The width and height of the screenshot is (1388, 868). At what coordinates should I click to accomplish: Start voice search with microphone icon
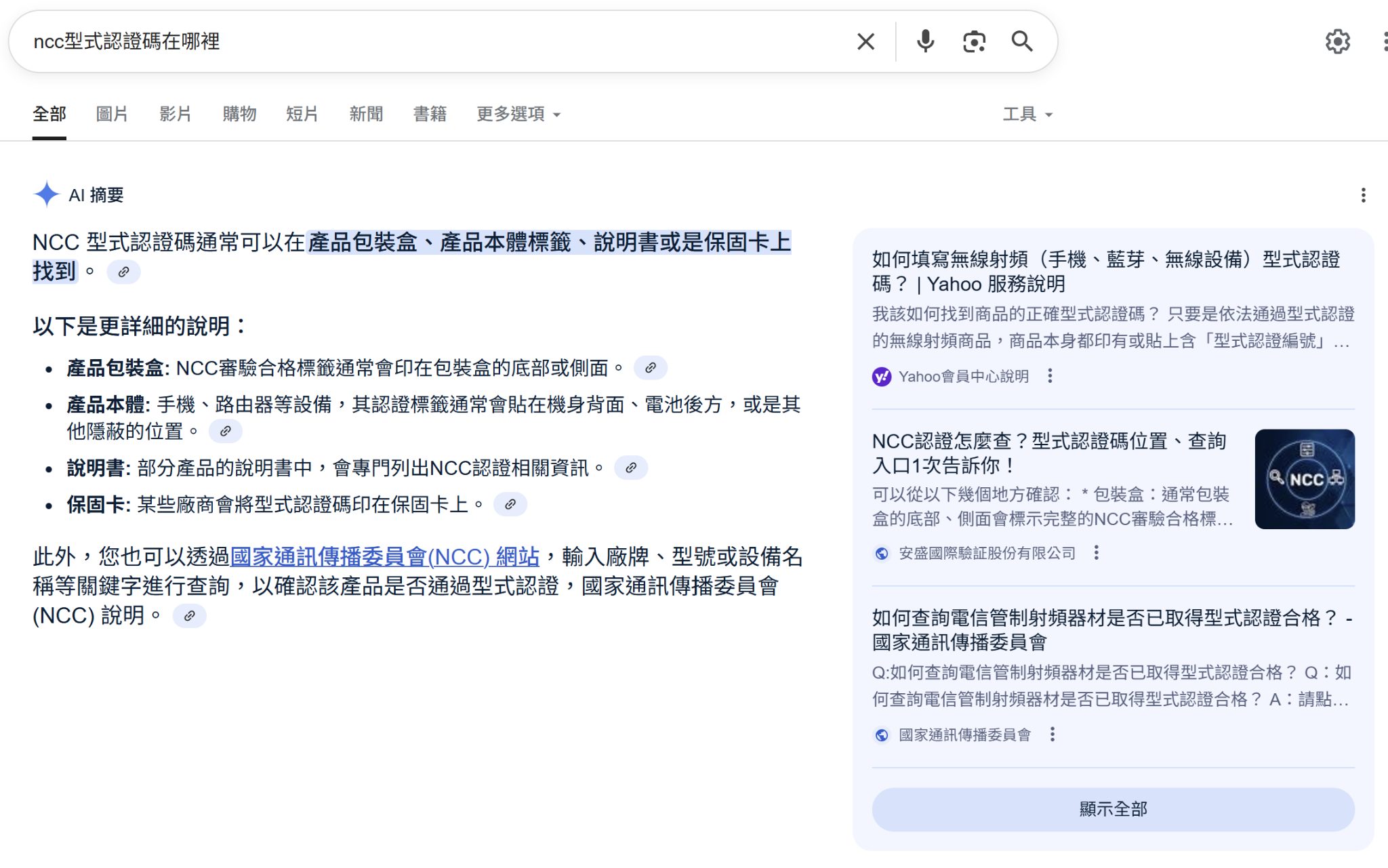tap(925, 41)
